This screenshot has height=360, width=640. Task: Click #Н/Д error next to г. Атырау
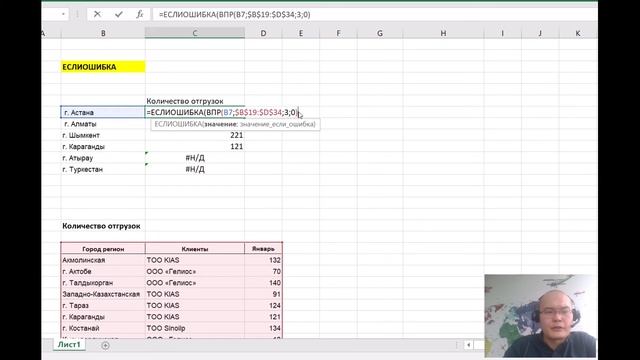pyautogui.click(x=195, y=158)
